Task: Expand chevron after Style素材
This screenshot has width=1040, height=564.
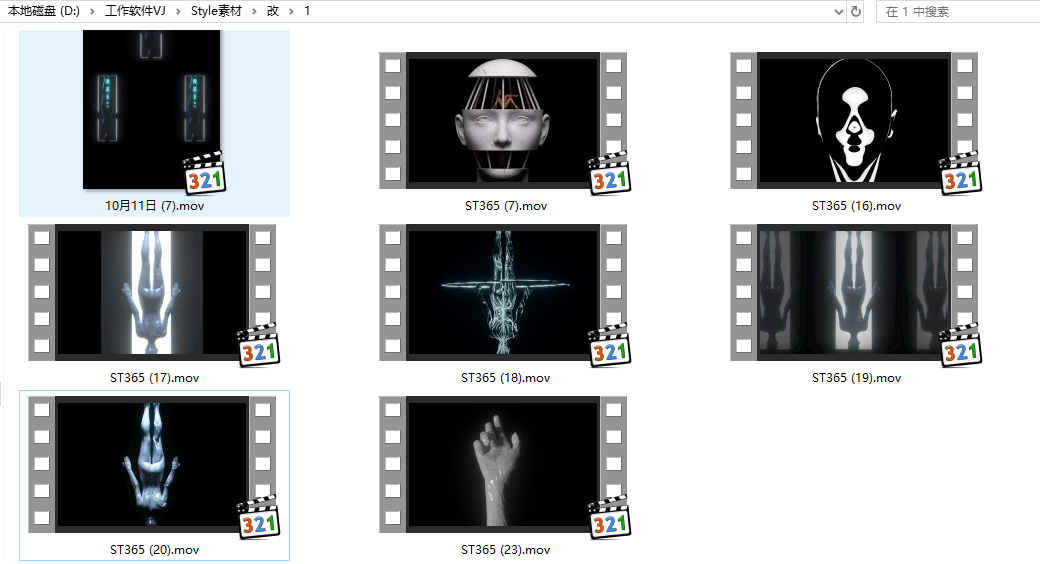Action: [254, 11]
